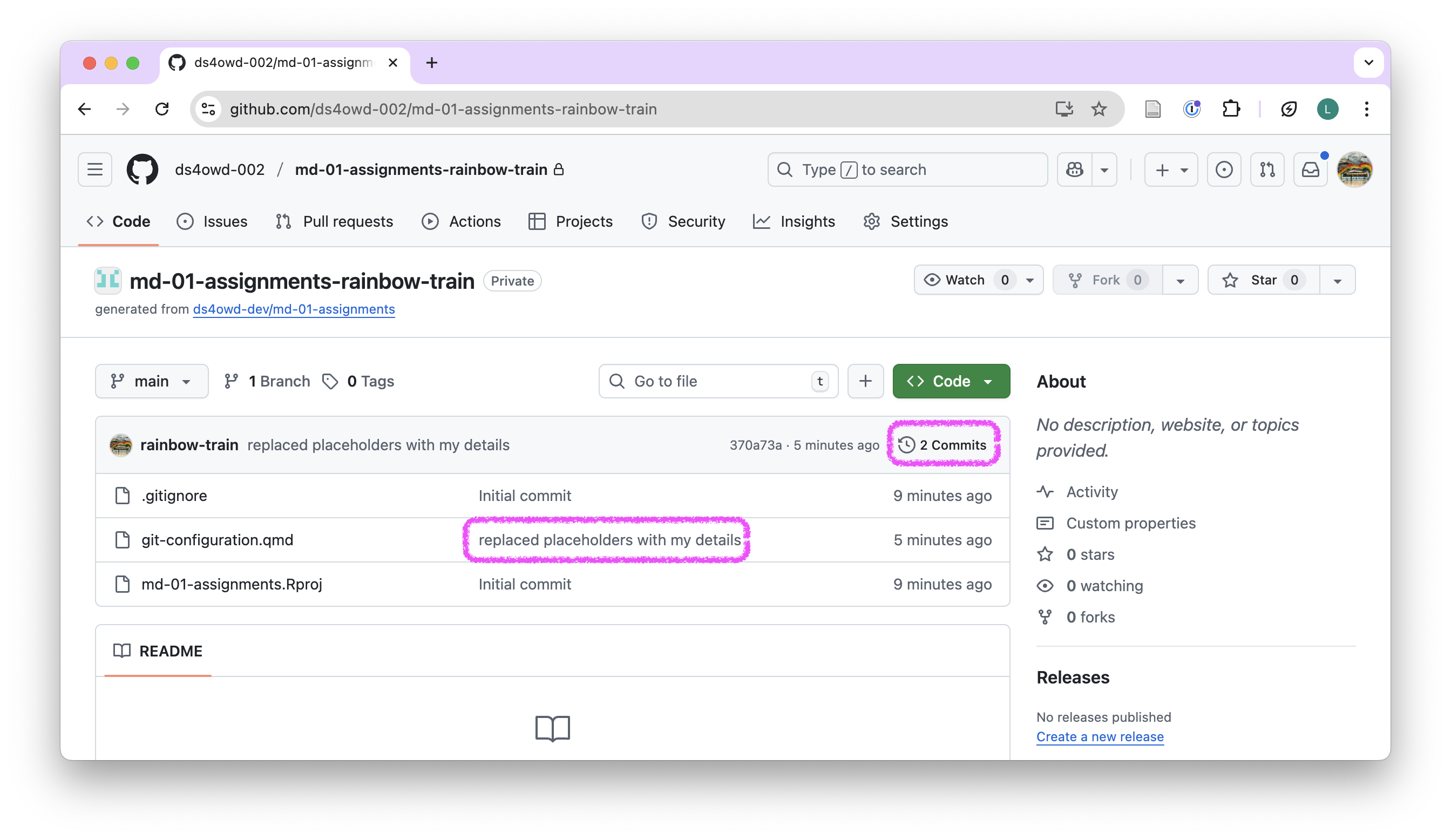Image resolution: width=1451 pixels, height=840 pixels.
Task: Open the hamburger navigation menu
Action: (95, 170)
